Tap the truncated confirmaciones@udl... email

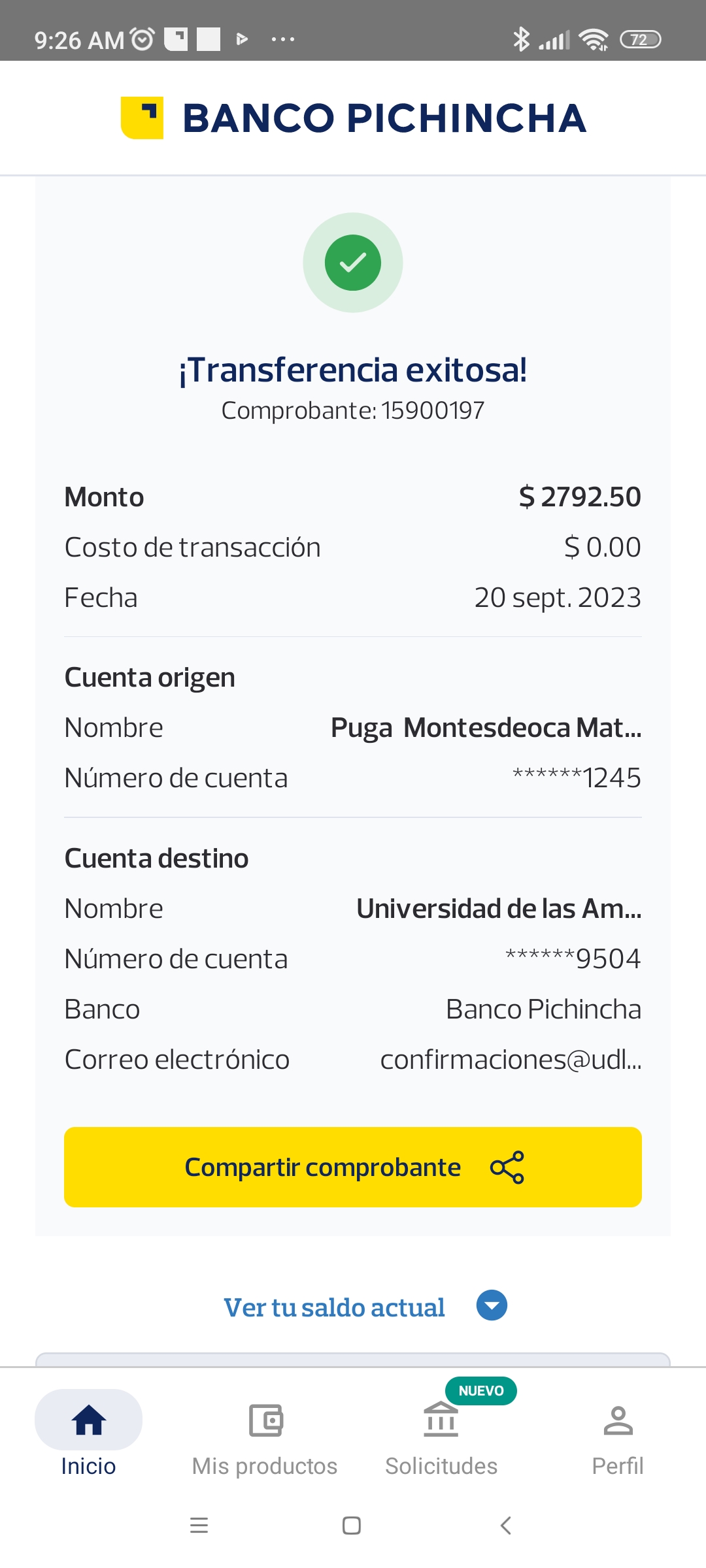(x=511, y=1060)
